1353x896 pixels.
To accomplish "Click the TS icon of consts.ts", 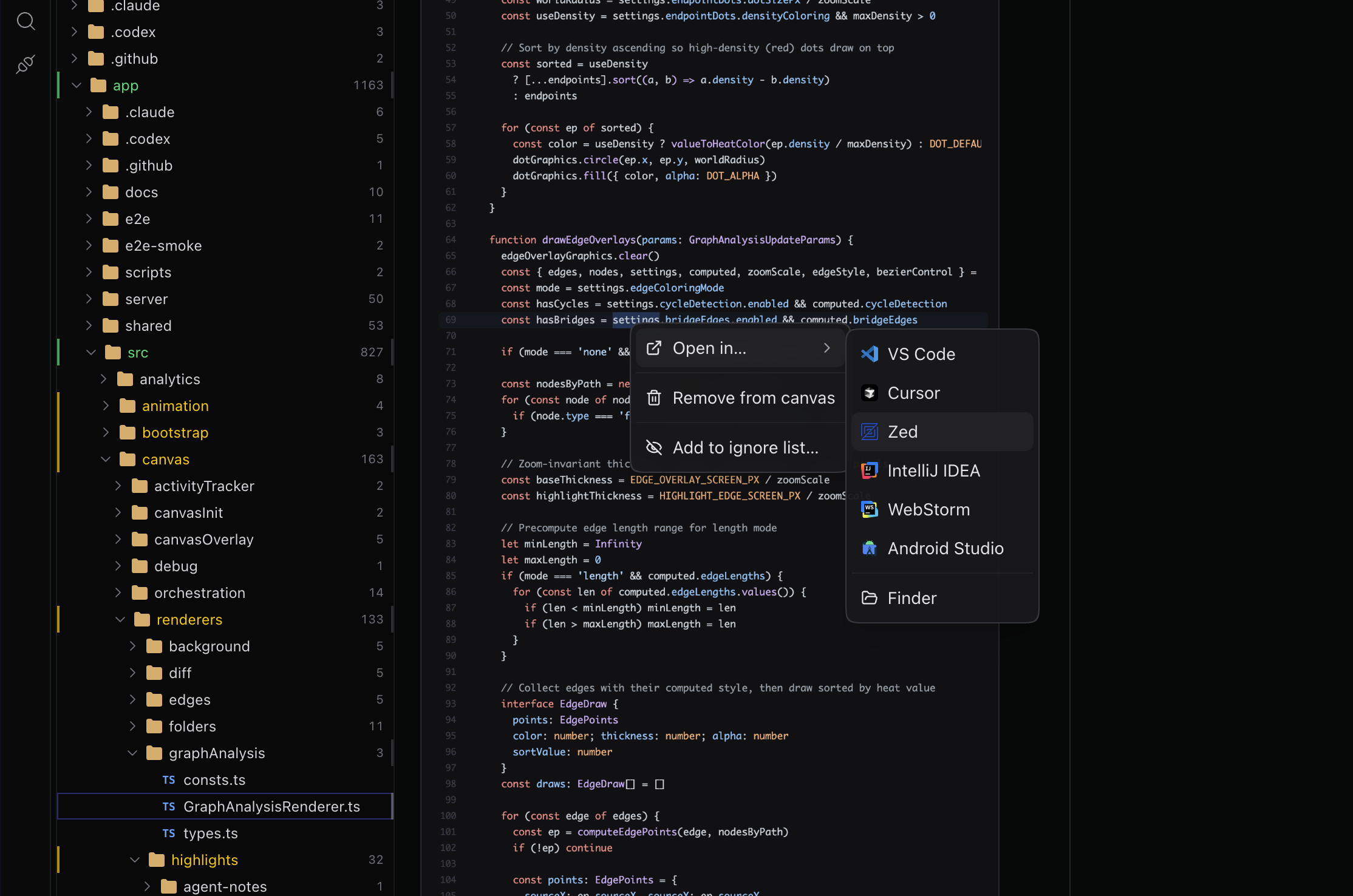I will click(169, 780).
